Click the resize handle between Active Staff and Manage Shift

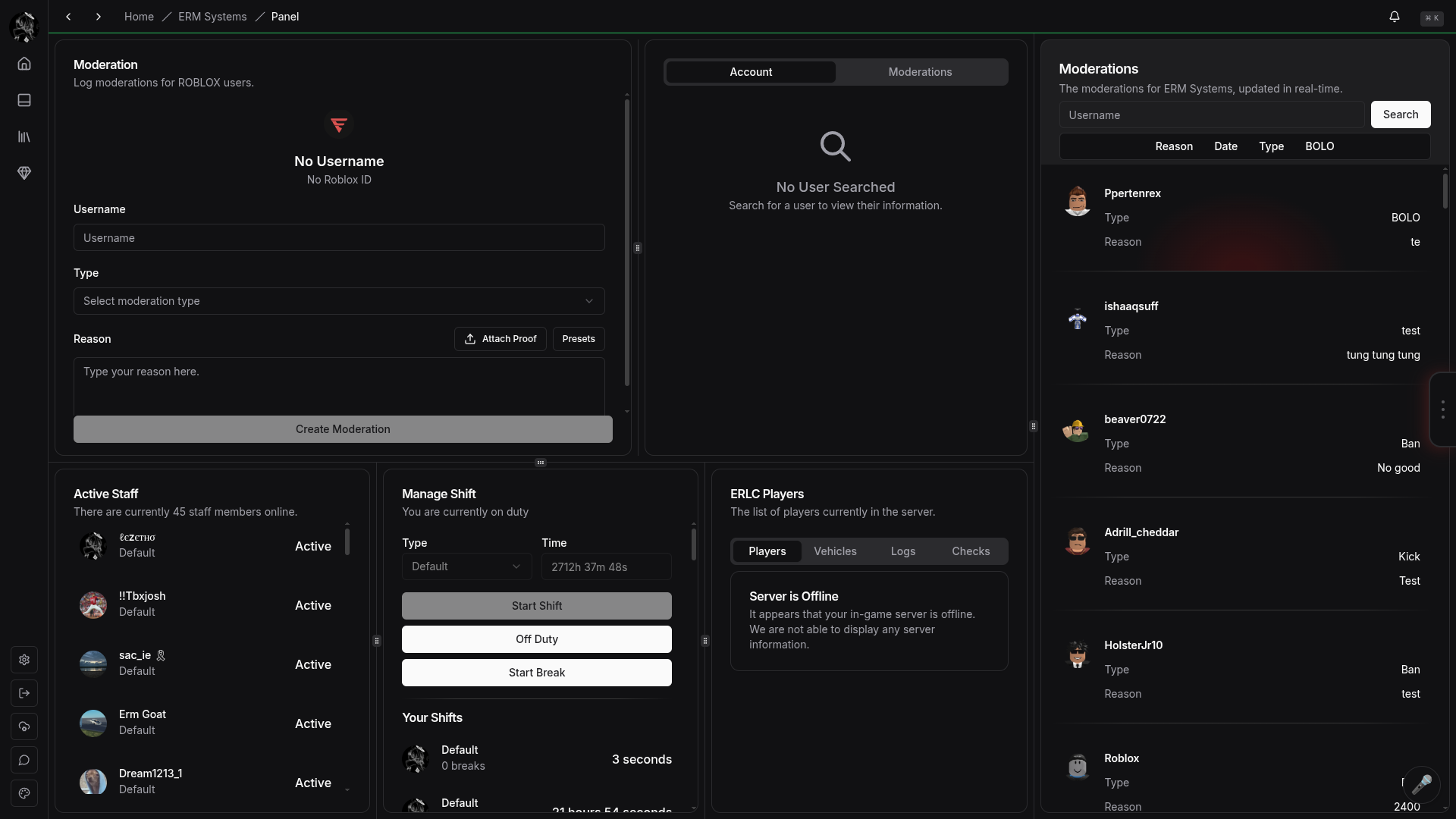coord(377,641)
